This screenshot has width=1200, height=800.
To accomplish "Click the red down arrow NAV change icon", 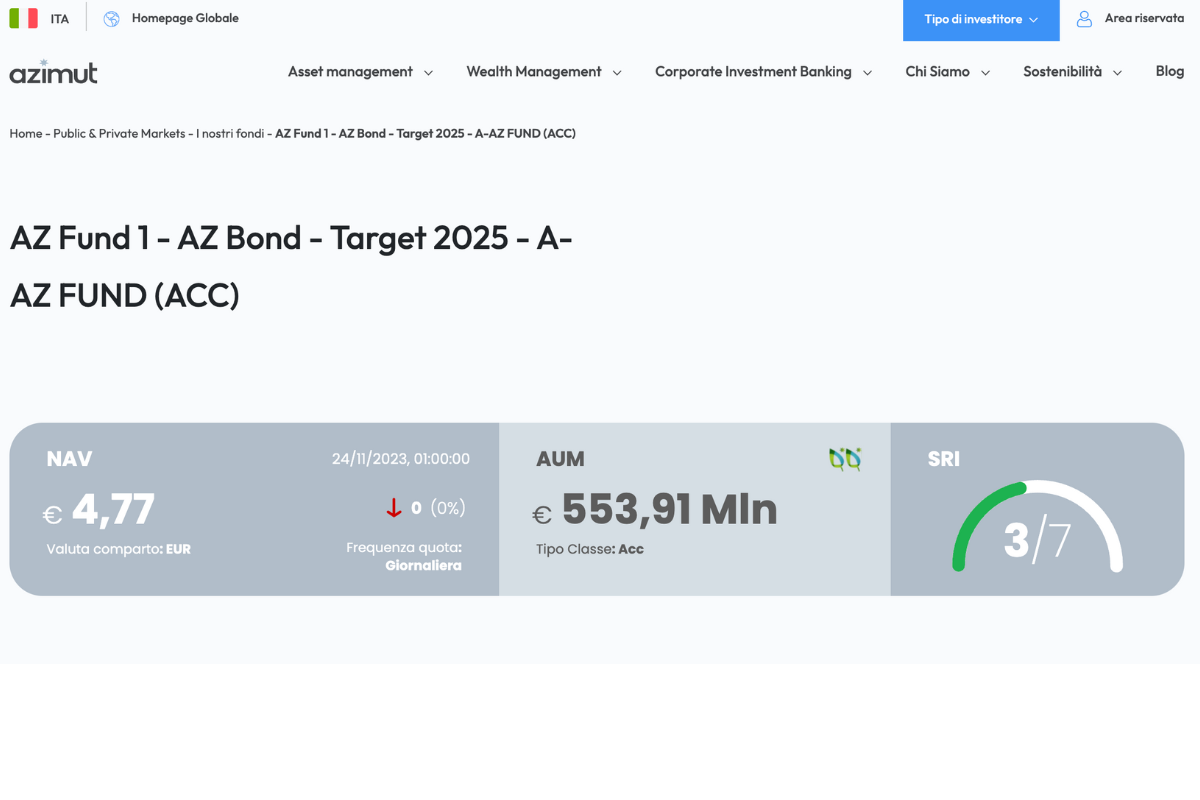I will tap(394, 508).
